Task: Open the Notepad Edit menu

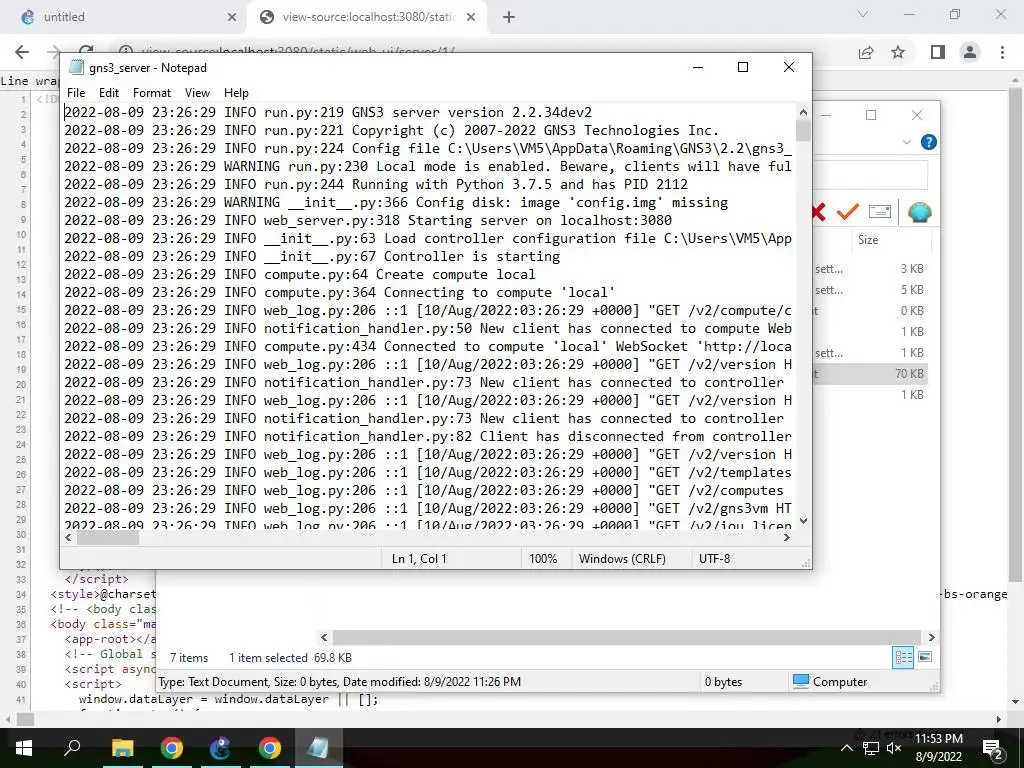Action: click(x=109, y=93)
